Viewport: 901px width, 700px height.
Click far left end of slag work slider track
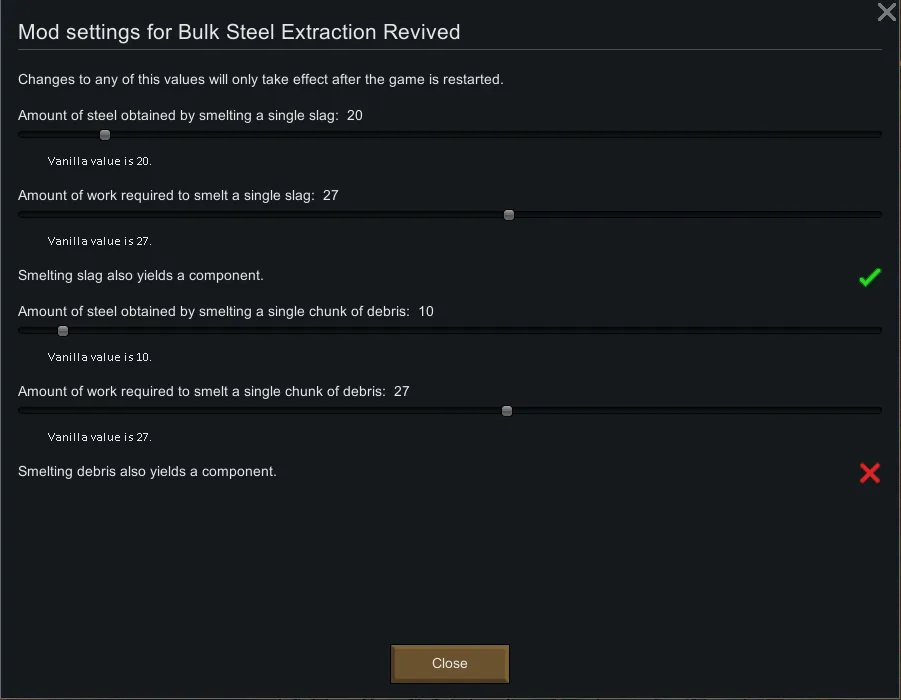coord(22,214)
